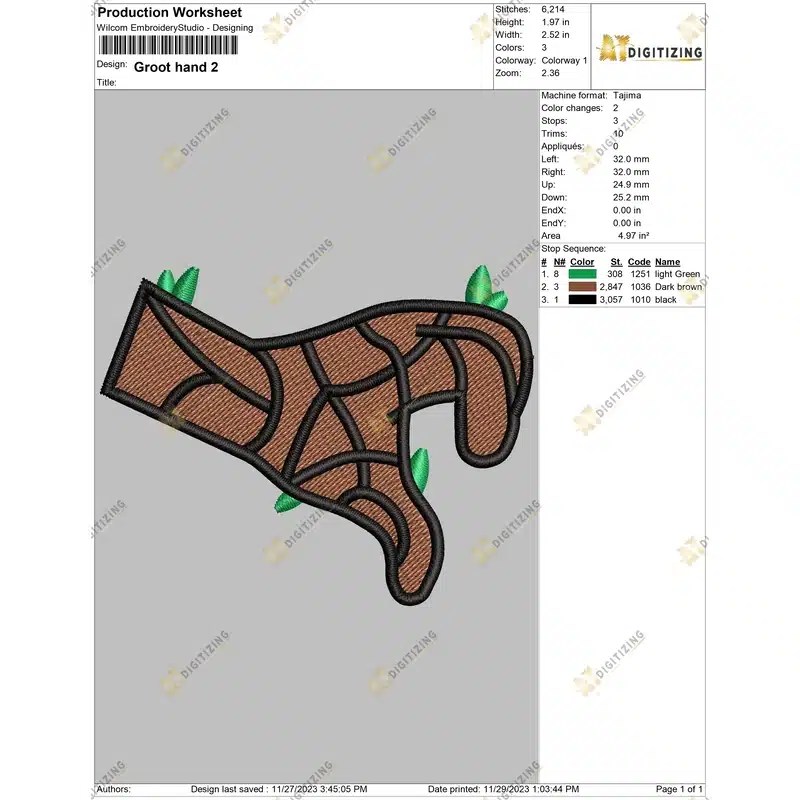Click the 'Code' column header
The height and width of the screenshot is (800, 800).
click(x=639, y=262)
